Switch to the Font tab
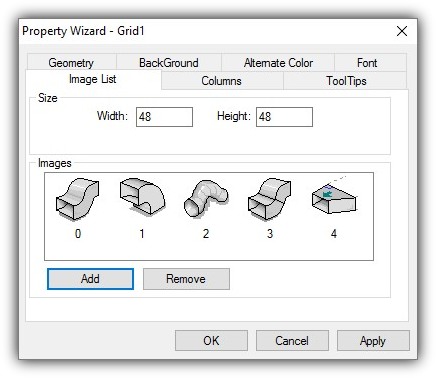 [367, 63]
